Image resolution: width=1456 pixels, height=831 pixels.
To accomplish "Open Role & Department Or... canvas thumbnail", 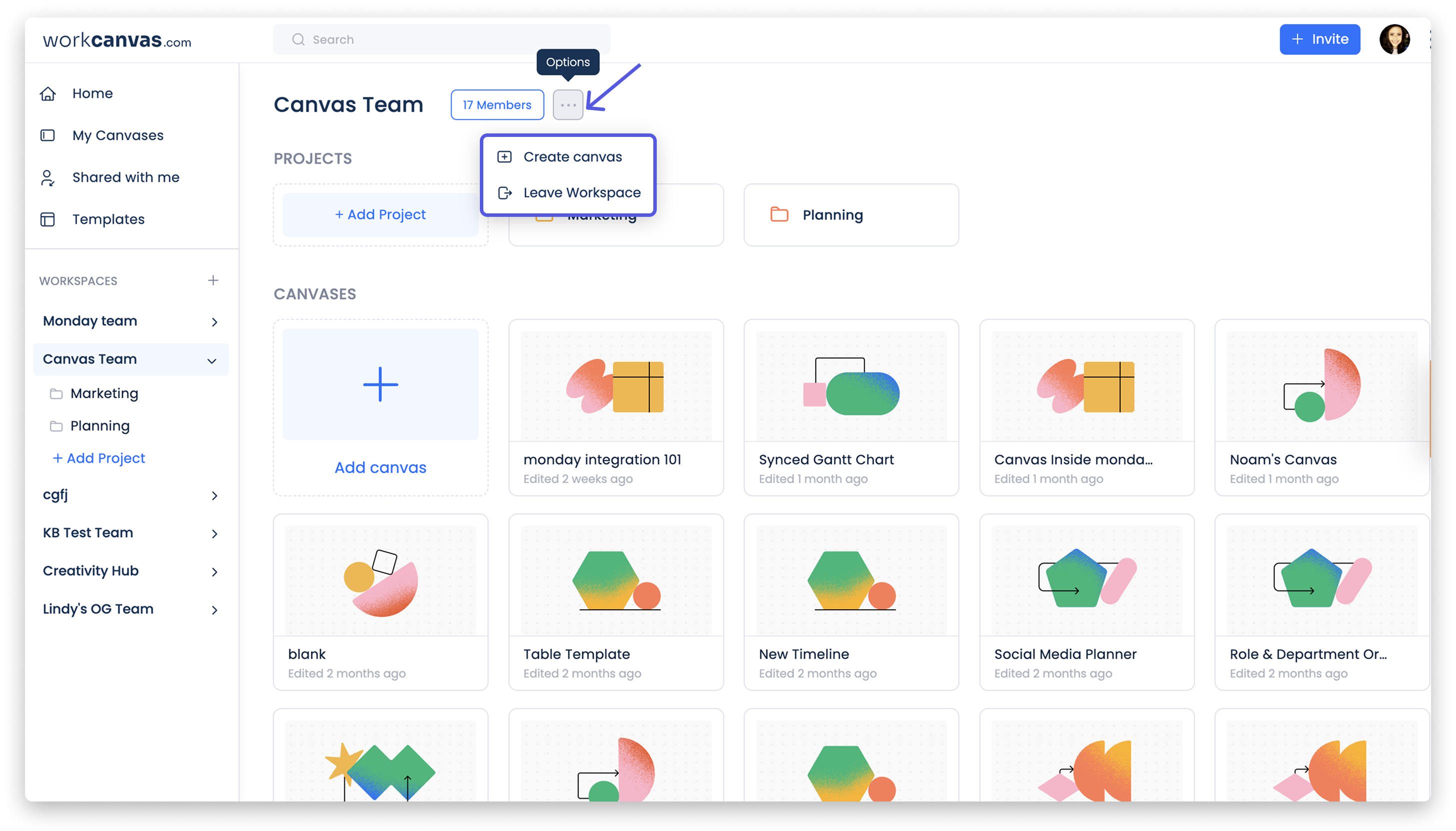I will point(1322,581).
